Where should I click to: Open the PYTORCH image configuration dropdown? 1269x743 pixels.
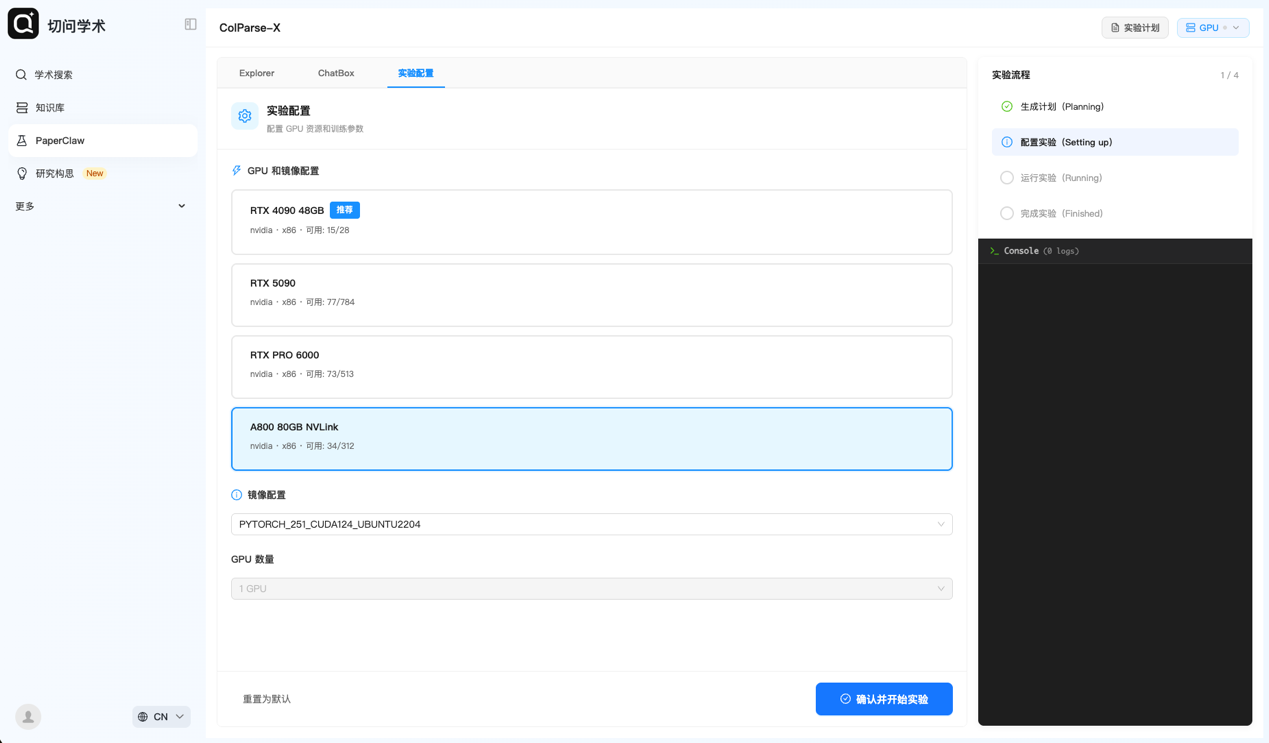[591, 524]
